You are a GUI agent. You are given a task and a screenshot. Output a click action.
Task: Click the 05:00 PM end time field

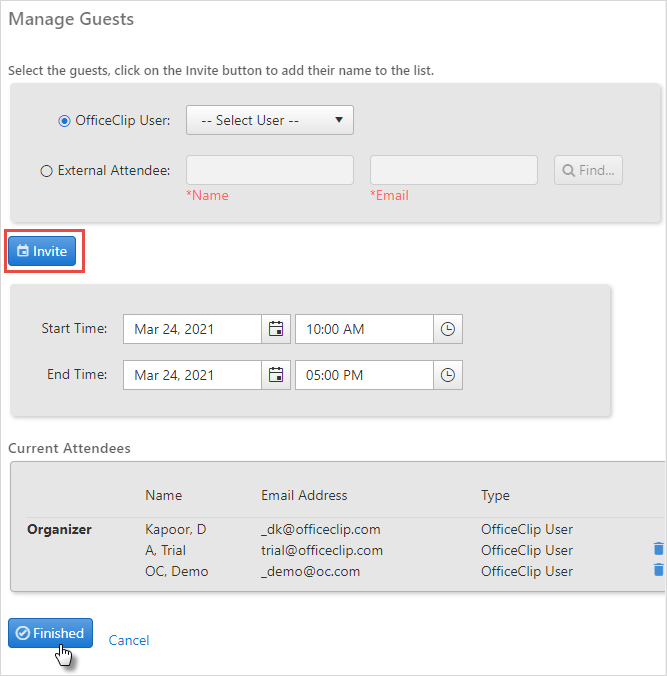[x=364, y=375]
